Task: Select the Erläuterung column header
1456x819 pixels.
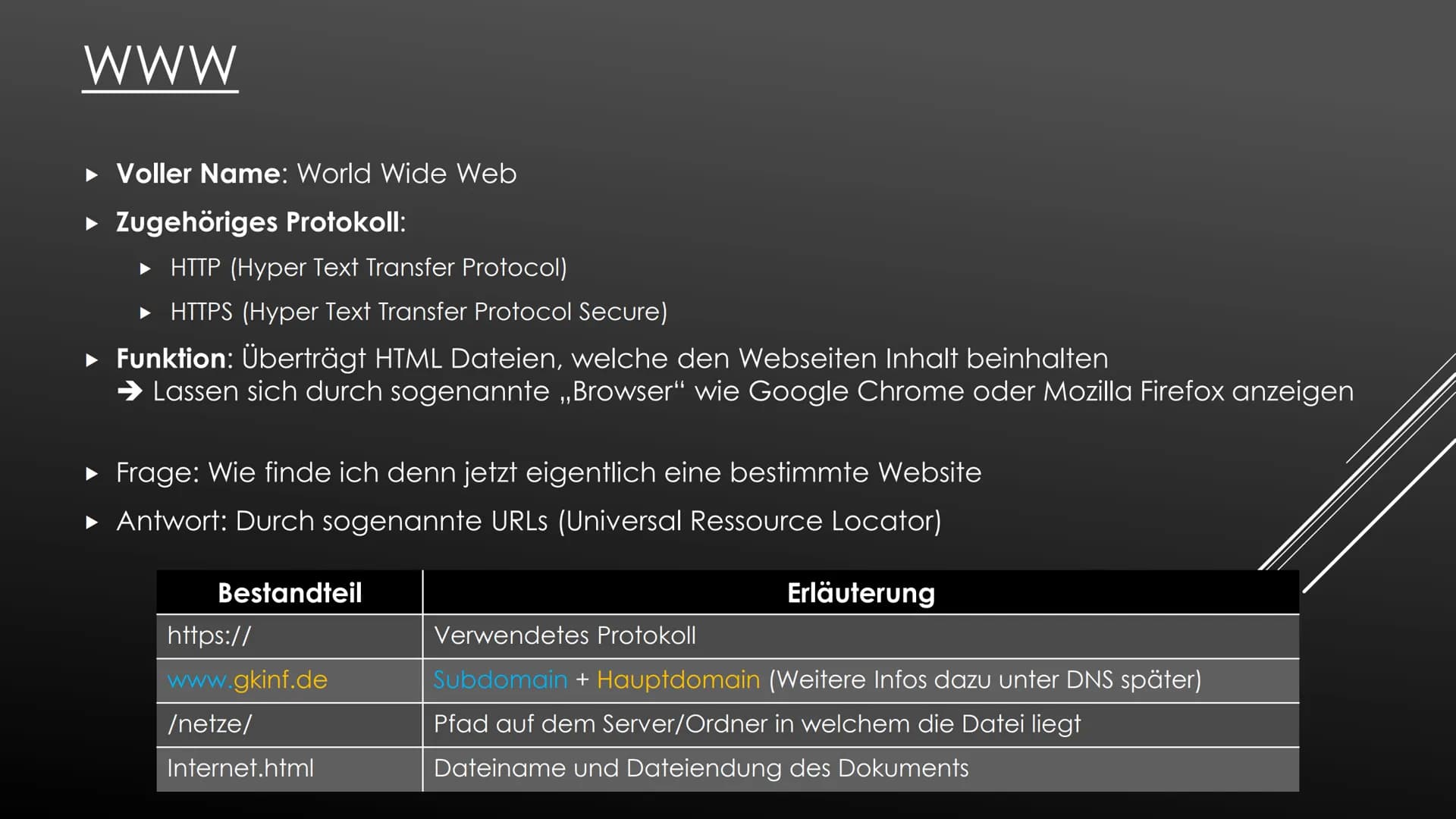Action: coord(861,592)
